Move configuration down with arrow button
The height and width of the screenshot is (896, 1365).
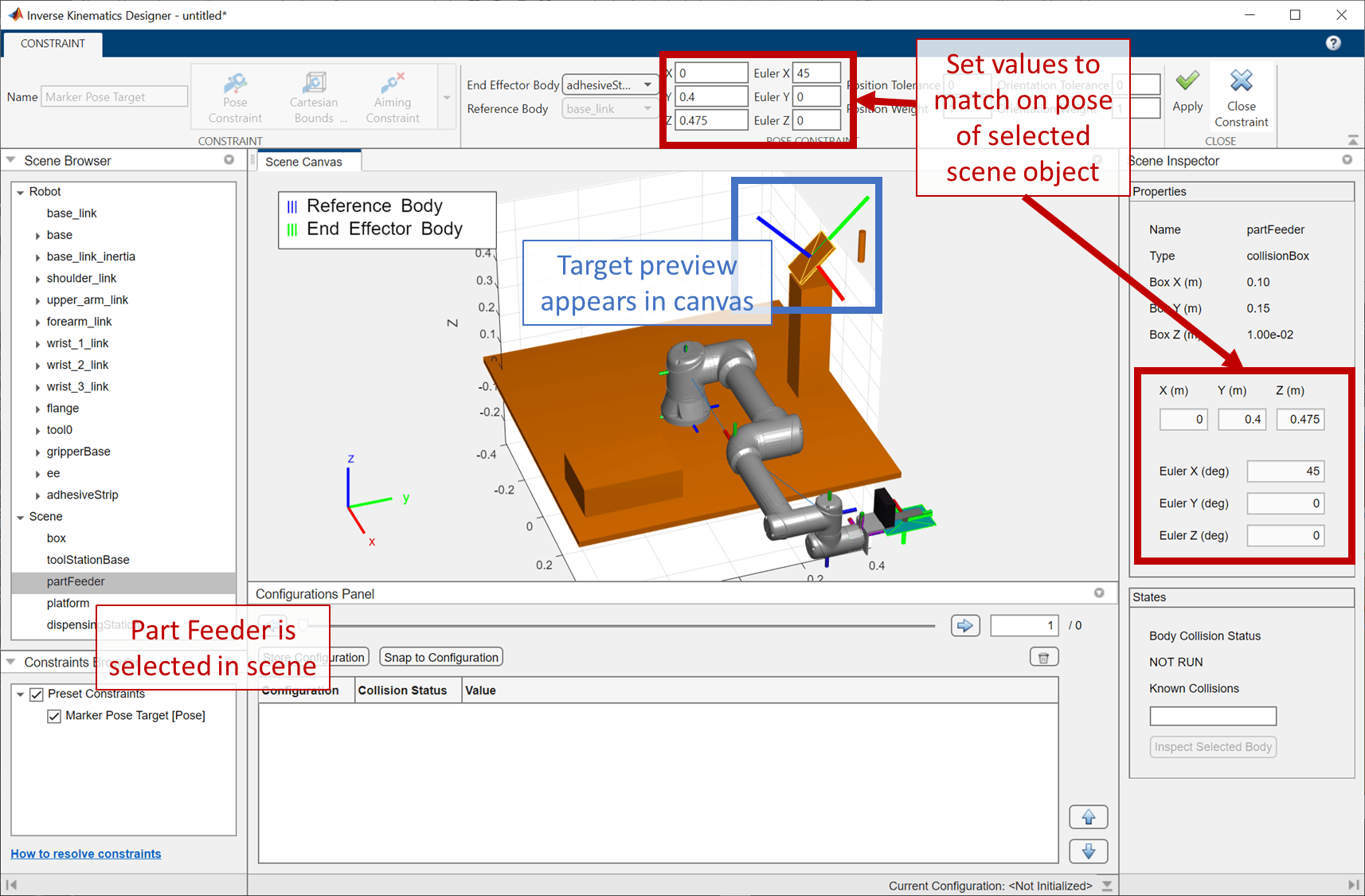(x=1089, y=851)
